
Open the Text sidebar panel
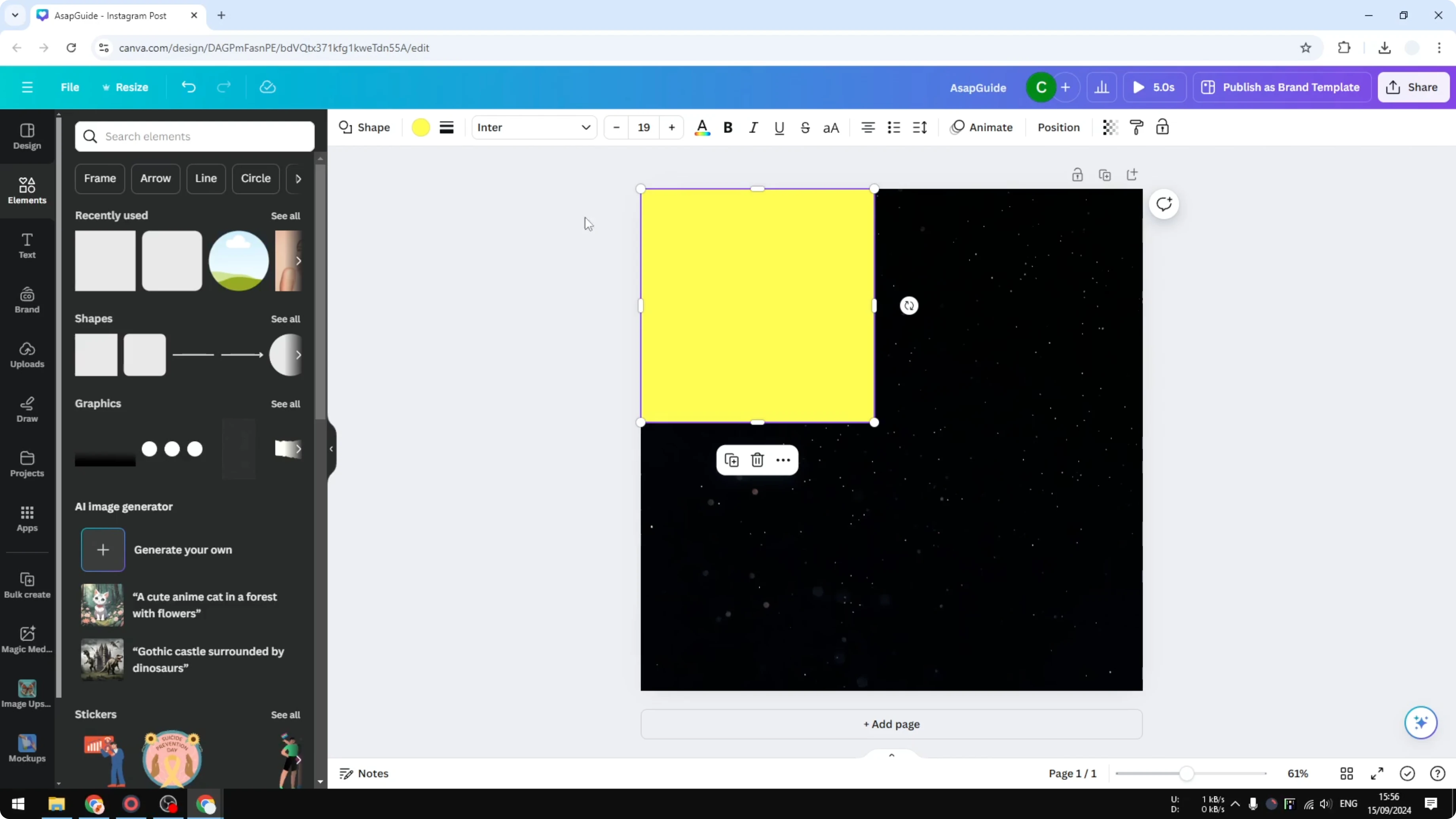click(27, 246)
